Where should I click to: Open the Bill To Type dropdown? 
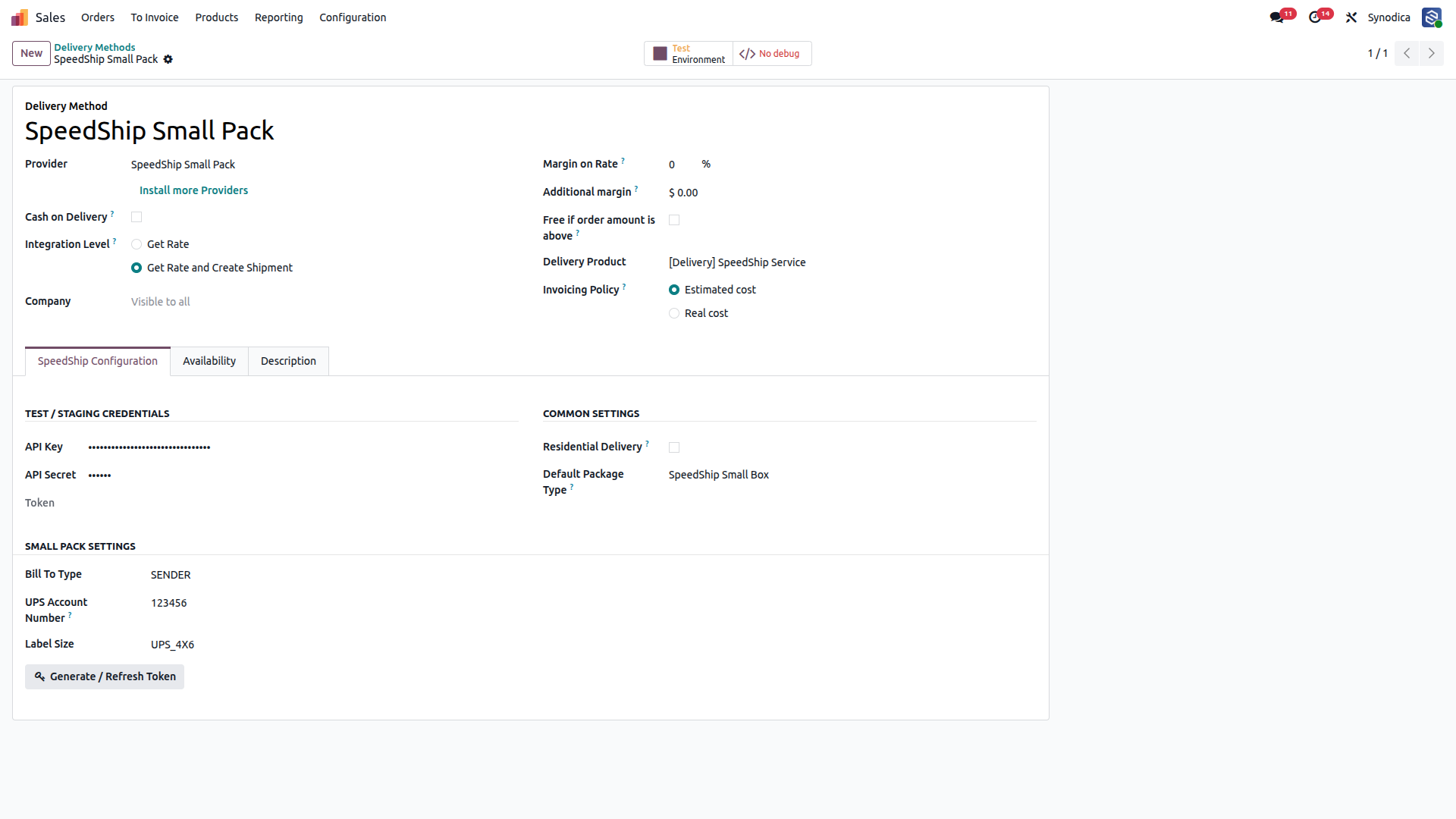tap(334, 575)
